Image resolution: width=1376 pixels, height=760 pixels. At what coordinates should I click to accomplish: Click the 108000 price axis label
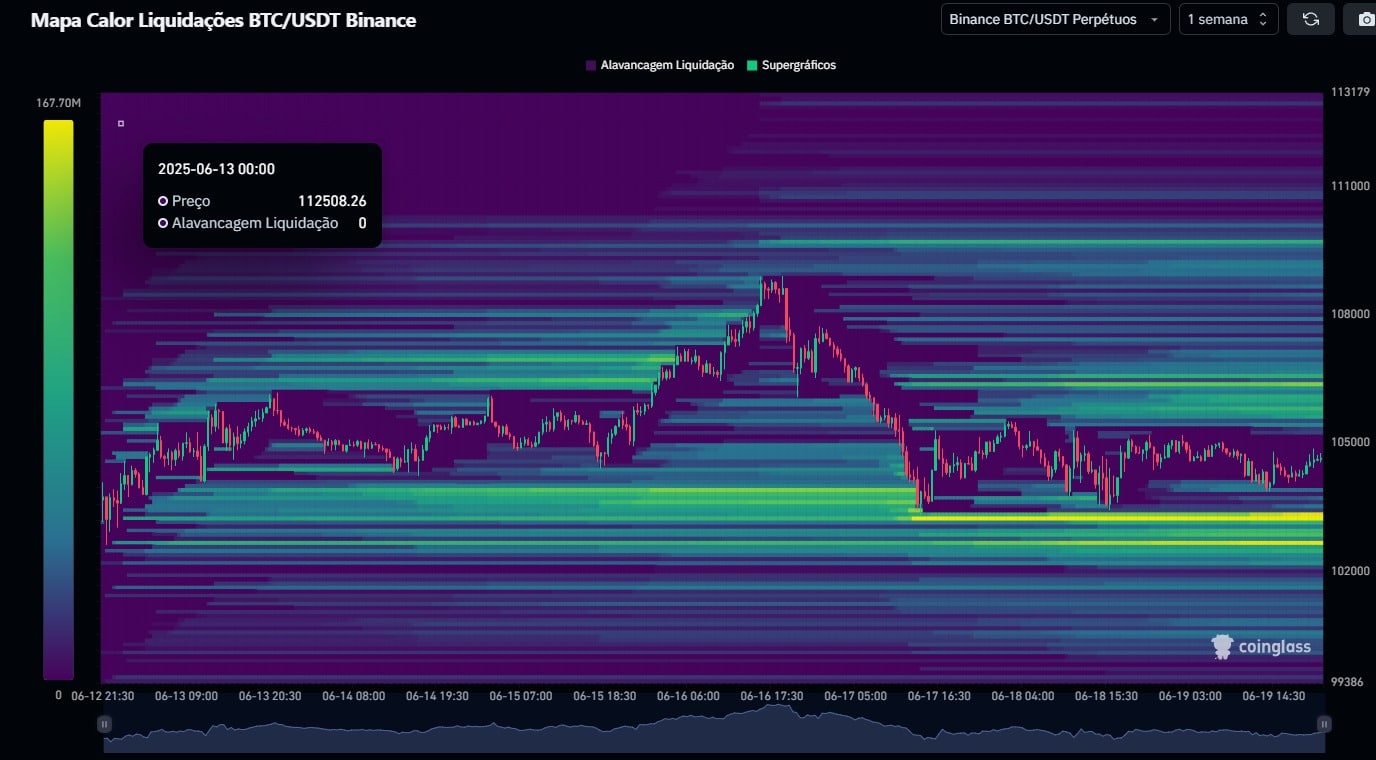1349,314
